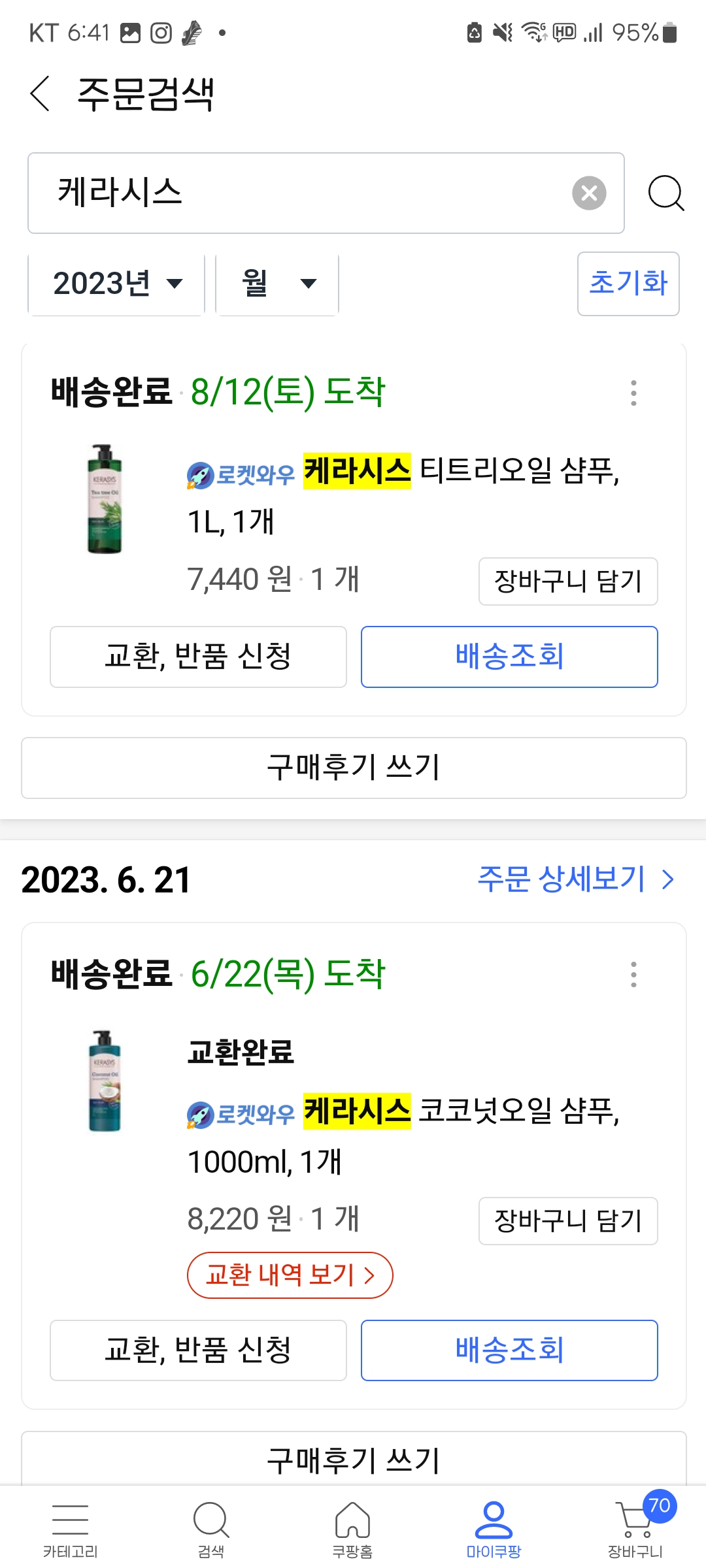This screenshot has height=1568, width=706.
Task: Add 티트리오일 샴푸 to cart
Action: pos(567,581)
